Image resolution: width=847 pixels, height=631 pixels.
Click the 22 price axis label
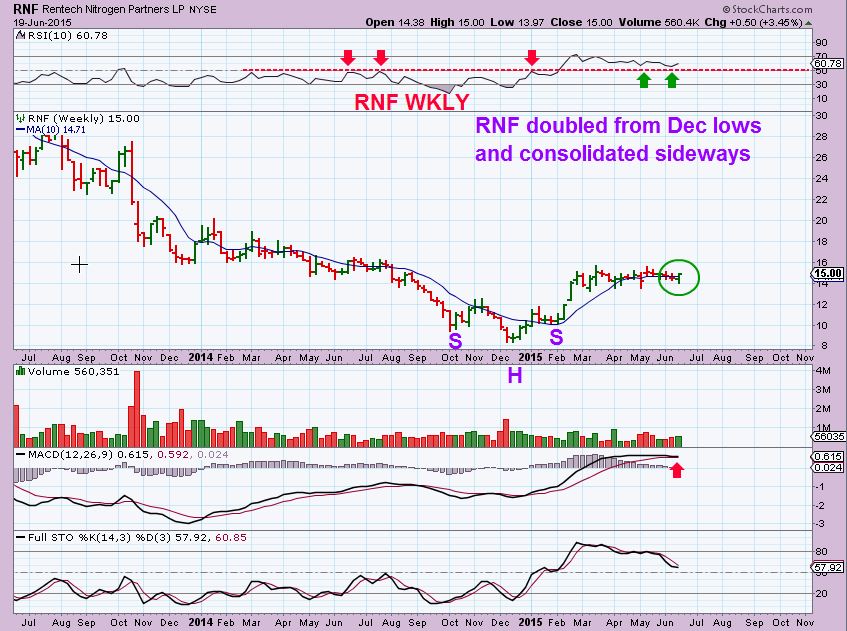[822, 200]
